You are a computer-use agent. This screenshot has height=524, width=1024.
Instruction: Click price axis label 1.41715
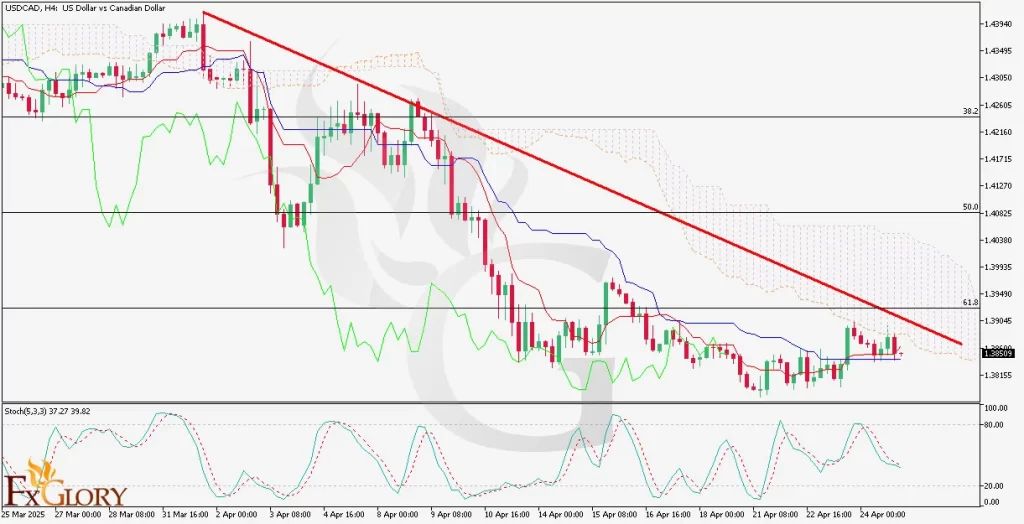click(1000, 159)
